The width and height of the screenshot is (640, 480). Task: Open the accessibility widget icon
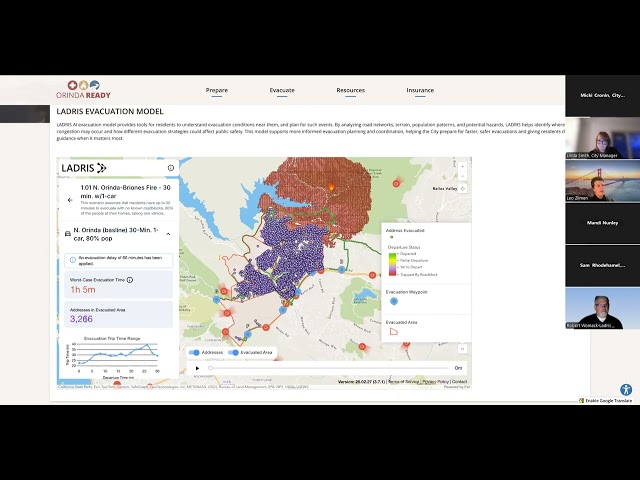tap(626, 389)
